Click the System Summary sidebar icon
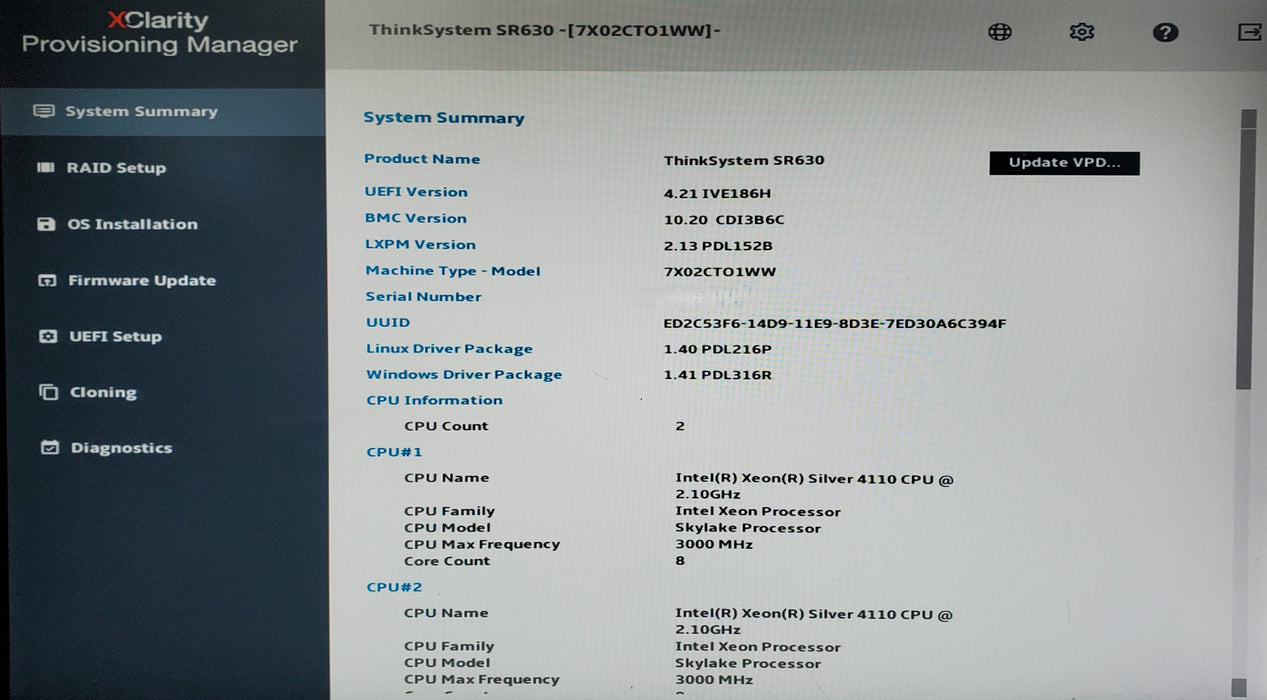This screenshot has width=1267, height=700. 43,111
